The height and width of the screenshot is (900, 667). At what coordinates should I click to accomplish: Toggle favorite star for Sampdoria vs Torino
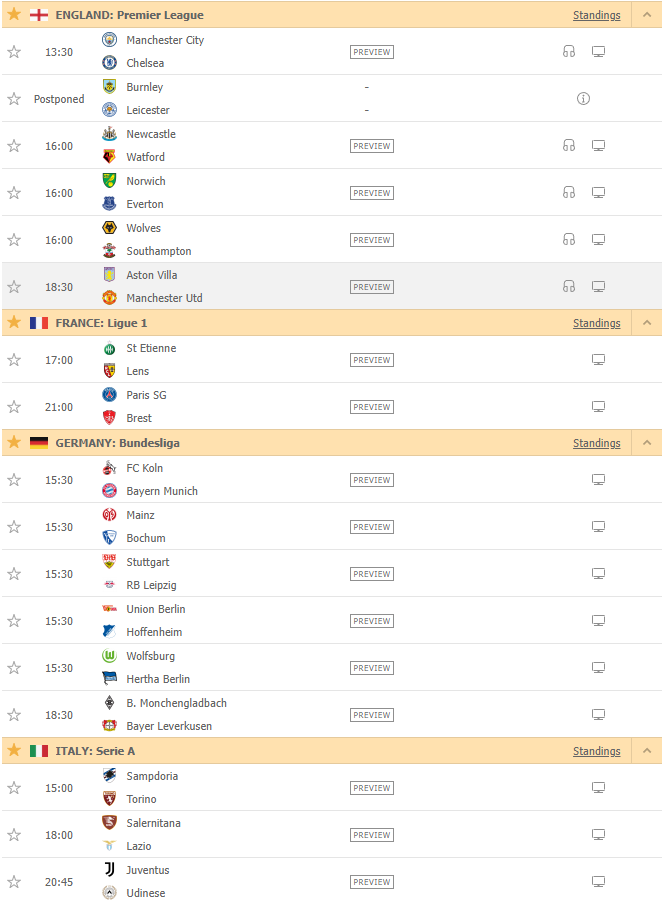pos(14,788)
